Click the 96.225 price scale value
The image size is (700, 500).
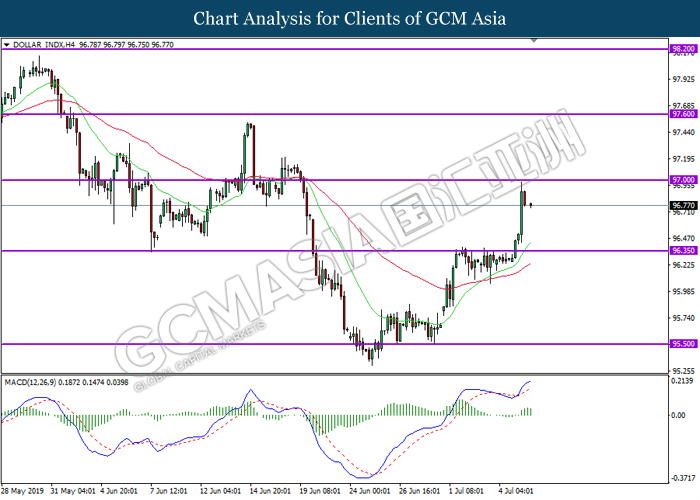pos(684,265)
